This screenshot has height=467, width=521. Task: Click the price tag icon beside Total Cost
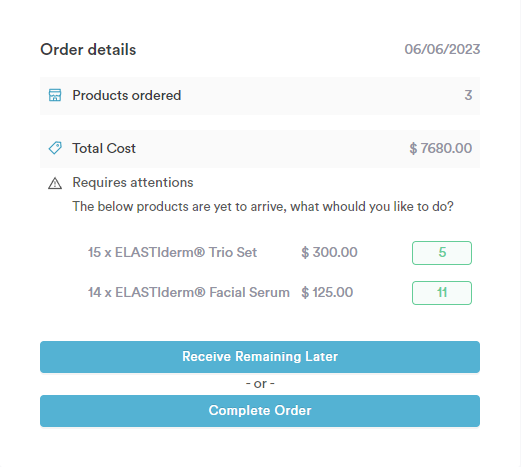pyautogui.click(x=55, y=148)
